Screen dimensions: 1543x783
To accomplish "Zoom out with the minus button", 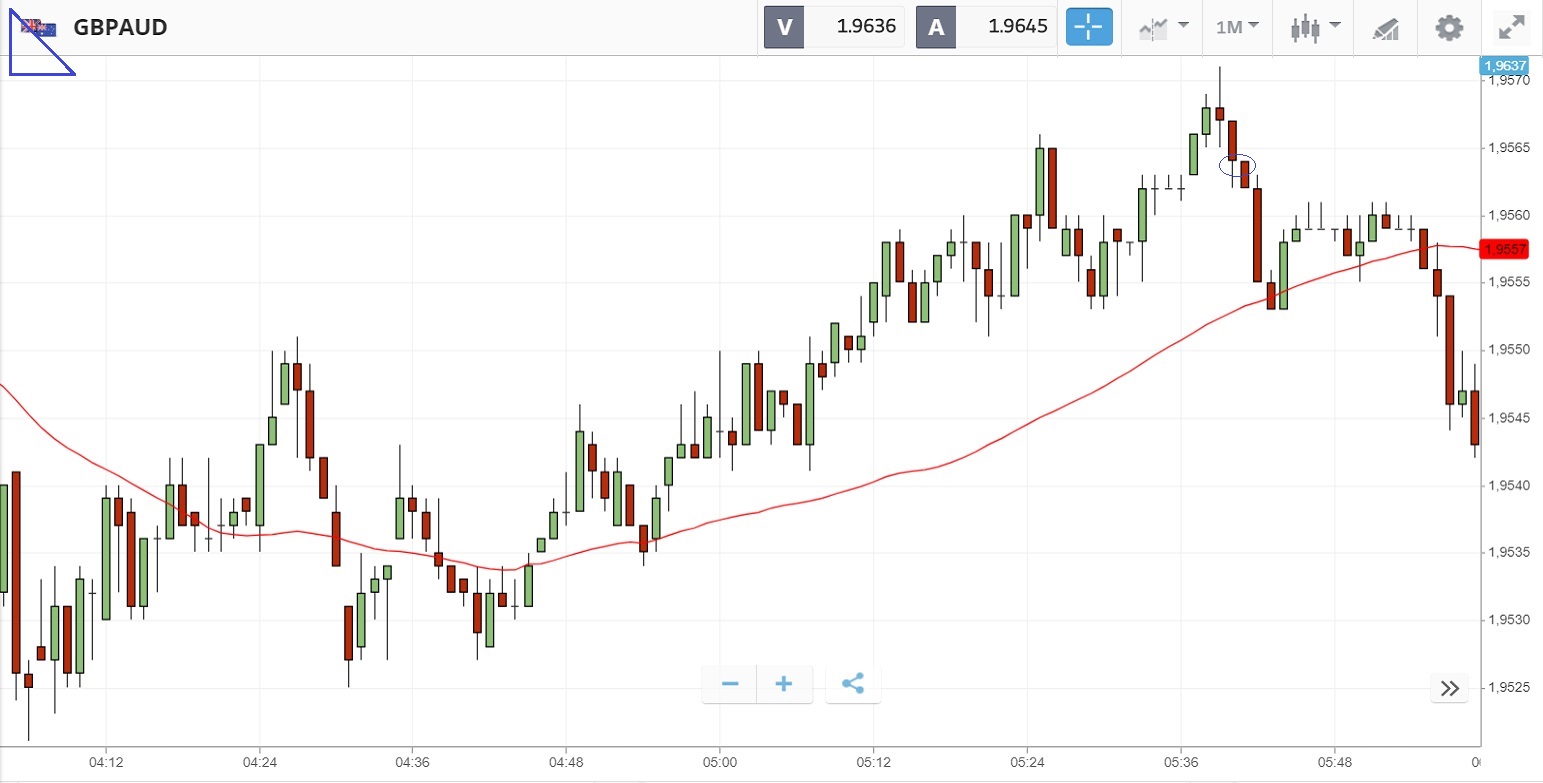I will (730, 684).
